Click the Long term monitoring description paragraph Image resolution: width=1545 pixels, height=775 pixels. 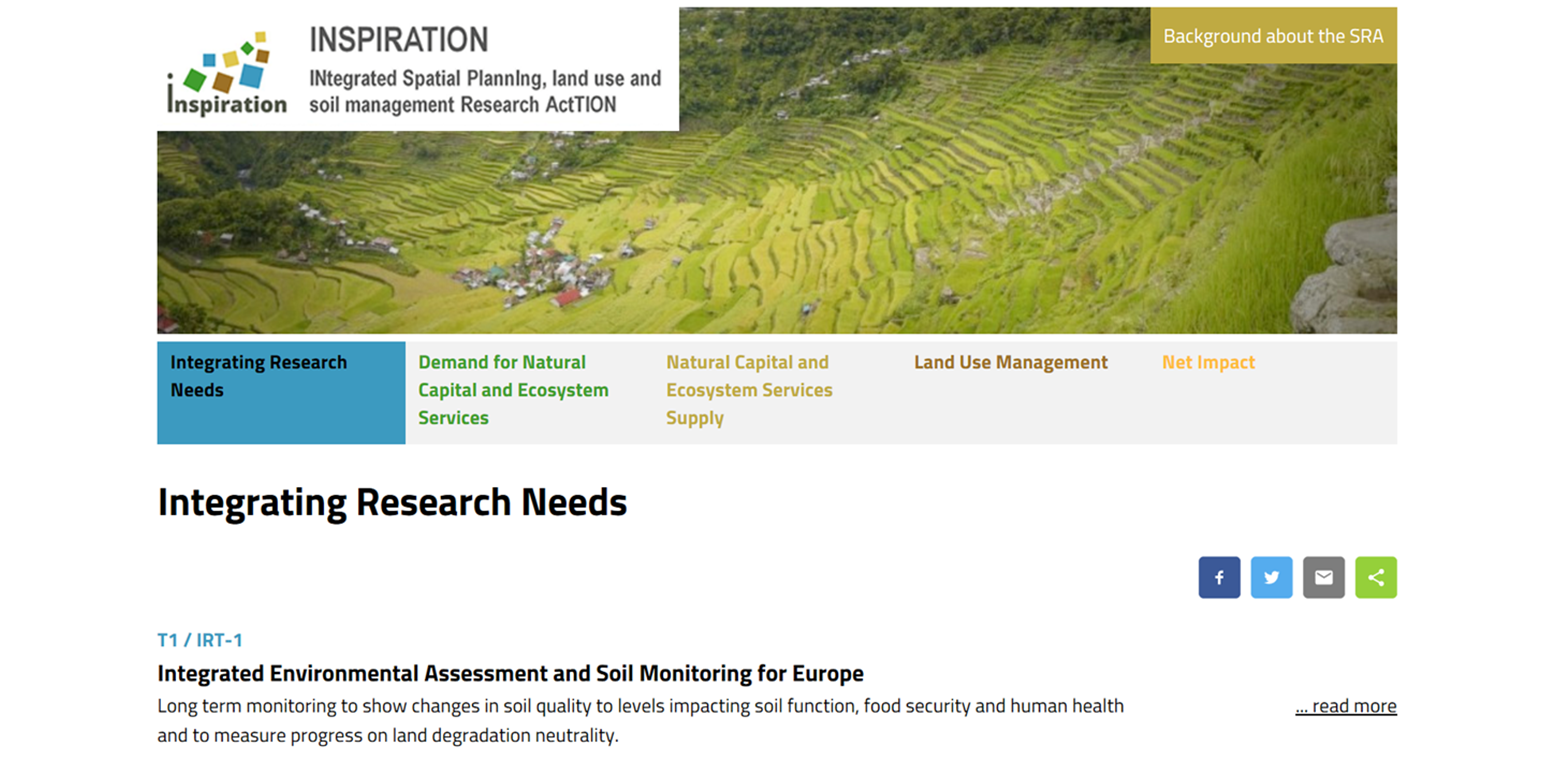[640, 720]
